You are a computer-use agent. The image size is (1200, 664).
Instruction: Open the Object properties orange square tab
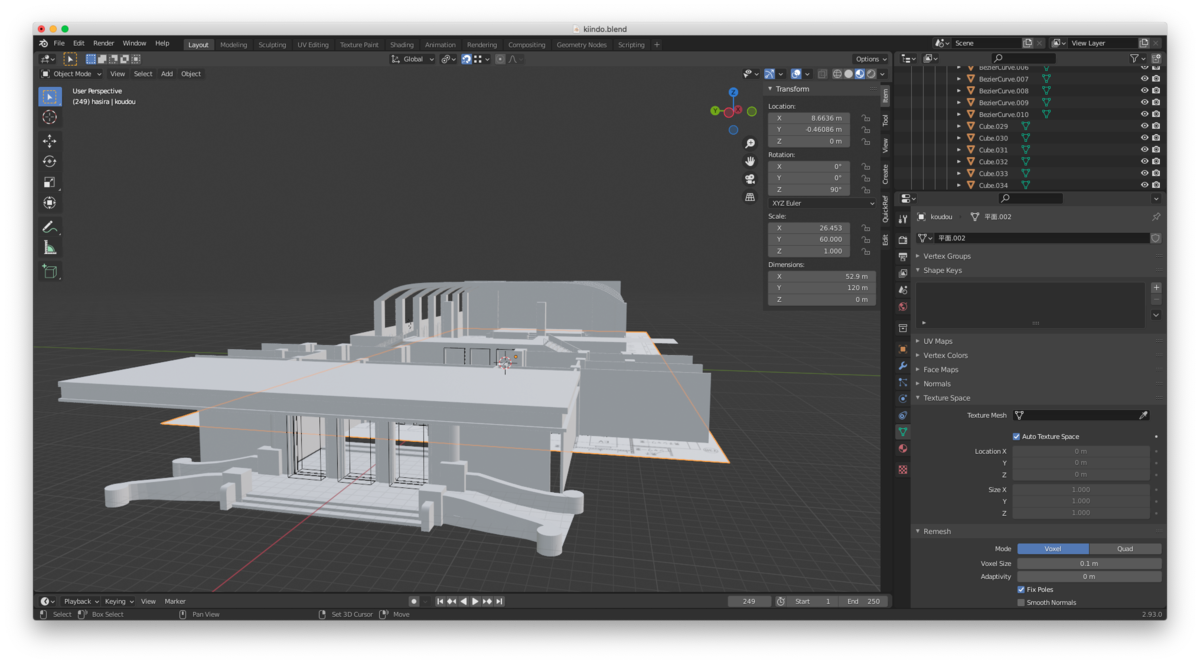click(x=903, y=349)
